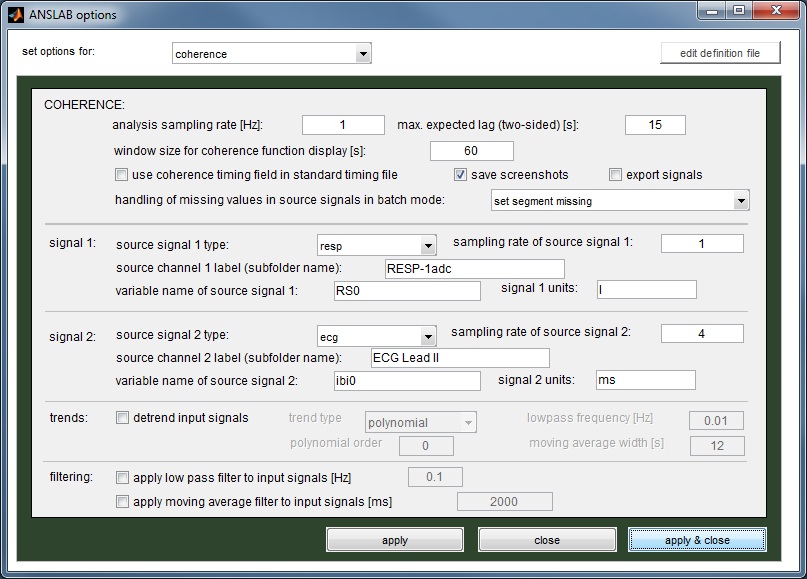Click the analysis sampling rate field

click(x=343, y=125)
